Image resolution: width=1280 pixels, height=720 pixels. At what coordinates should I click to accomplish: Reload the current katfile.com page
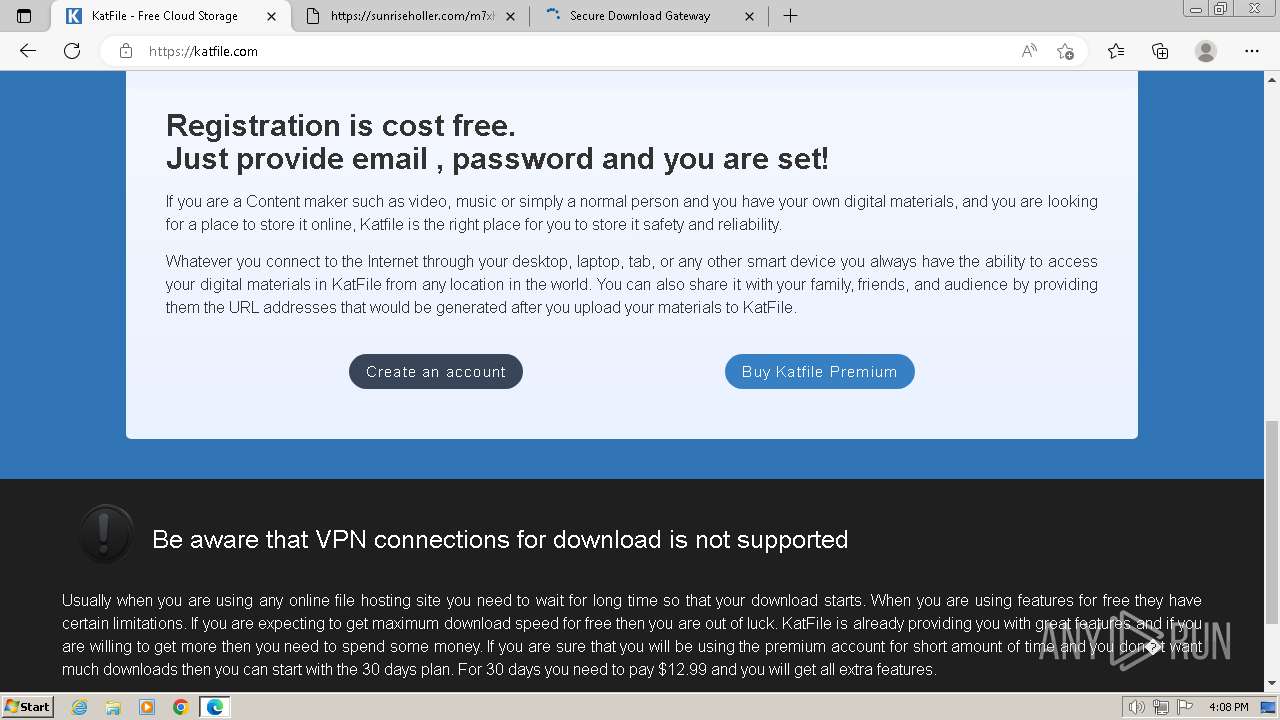(x=72, y=51)
